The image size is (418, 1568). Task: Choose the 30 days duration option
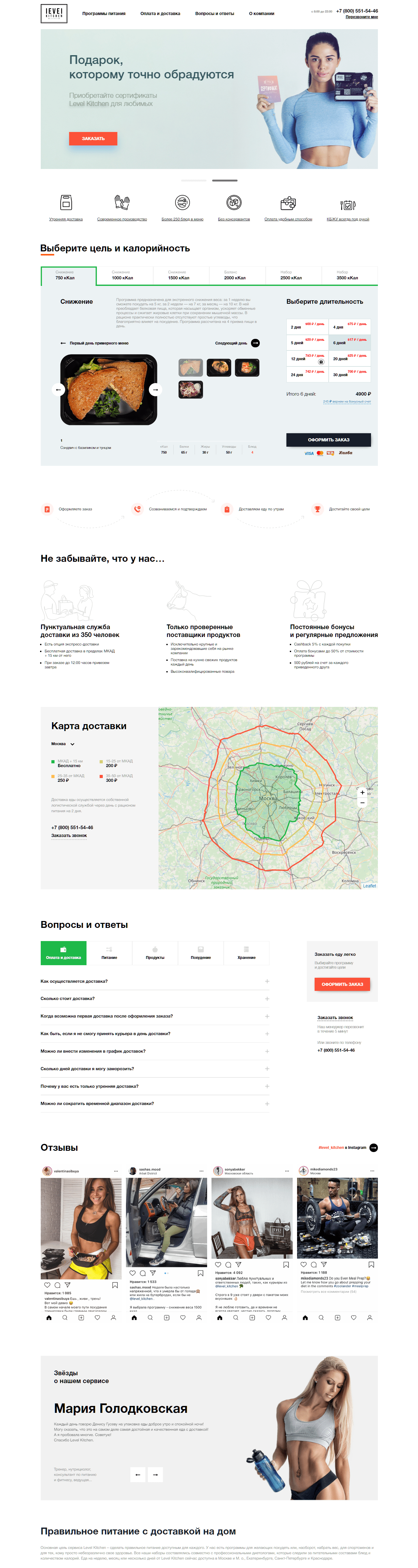point(349,373)
